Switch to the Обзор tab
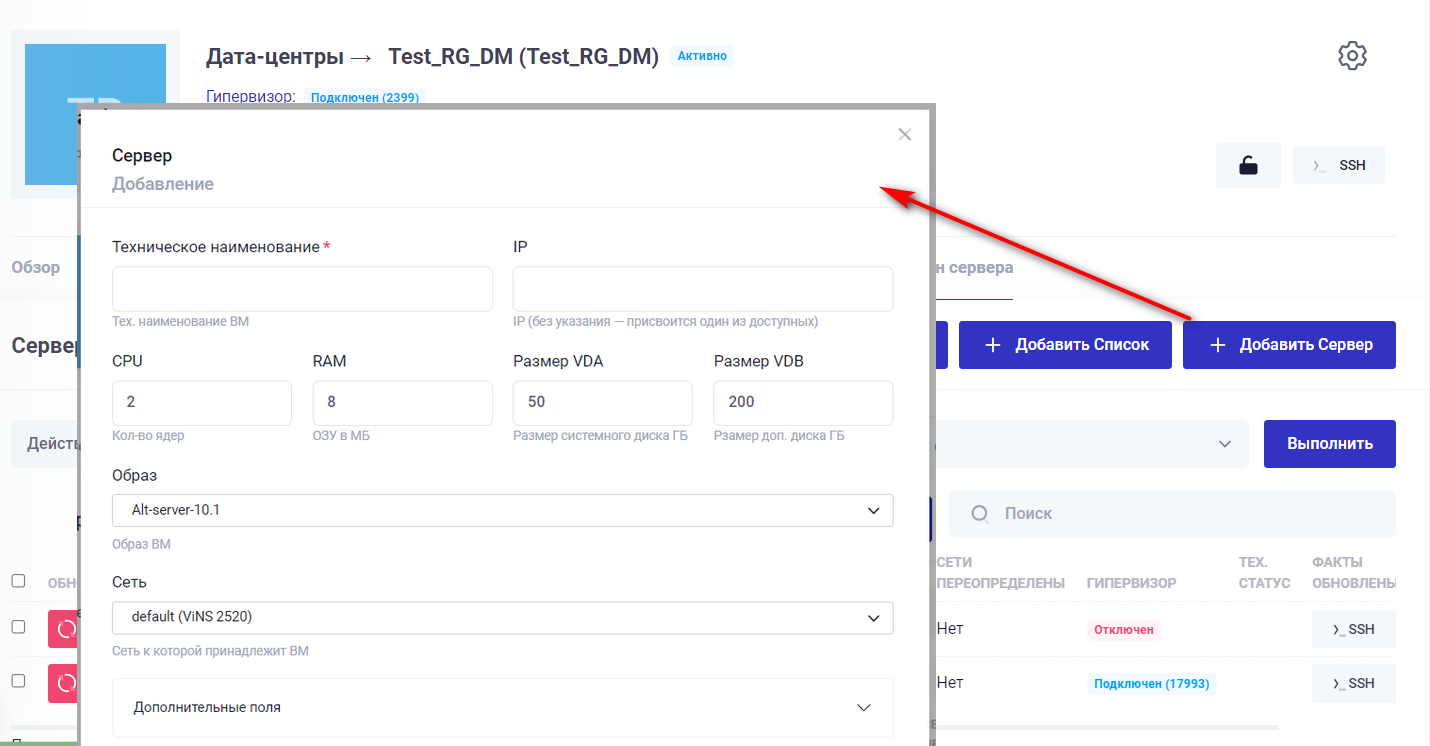1430x746 pixels. tap(35, 267)
